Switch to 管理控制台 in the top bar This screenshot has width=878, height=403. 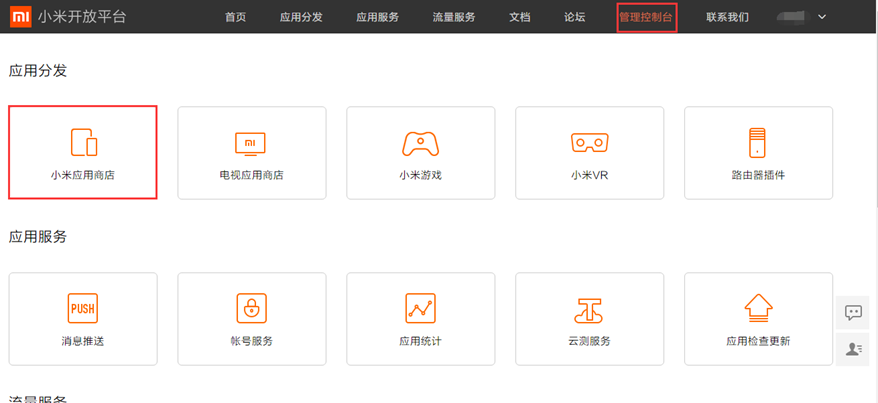pyautogui.click(x=646, y=17)
